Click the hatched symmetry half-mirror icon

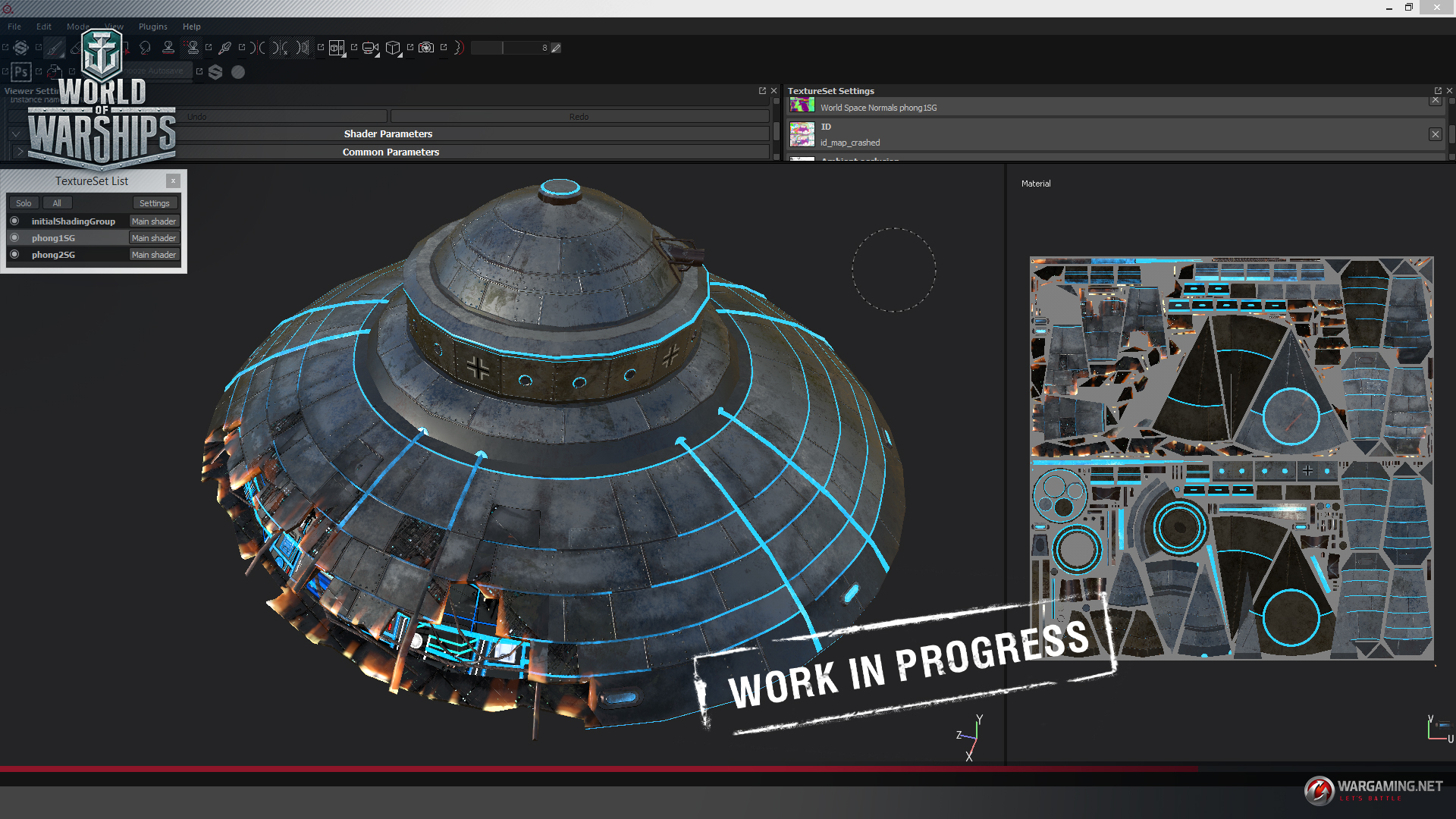coord(303,48)
